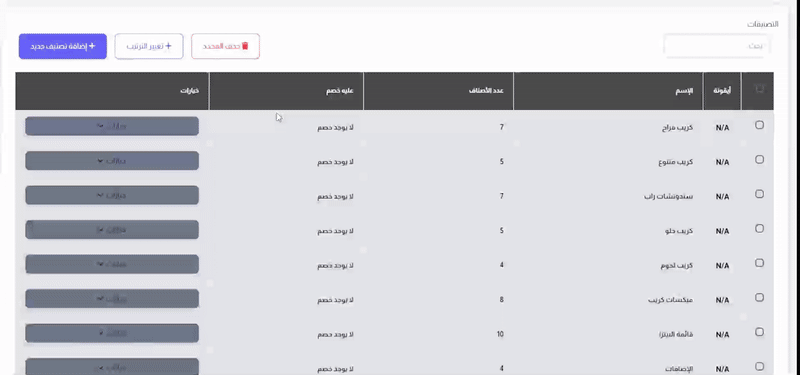
Task: Check the قائمة البيتزا row checkbox
Action: (x=759, y=332)
